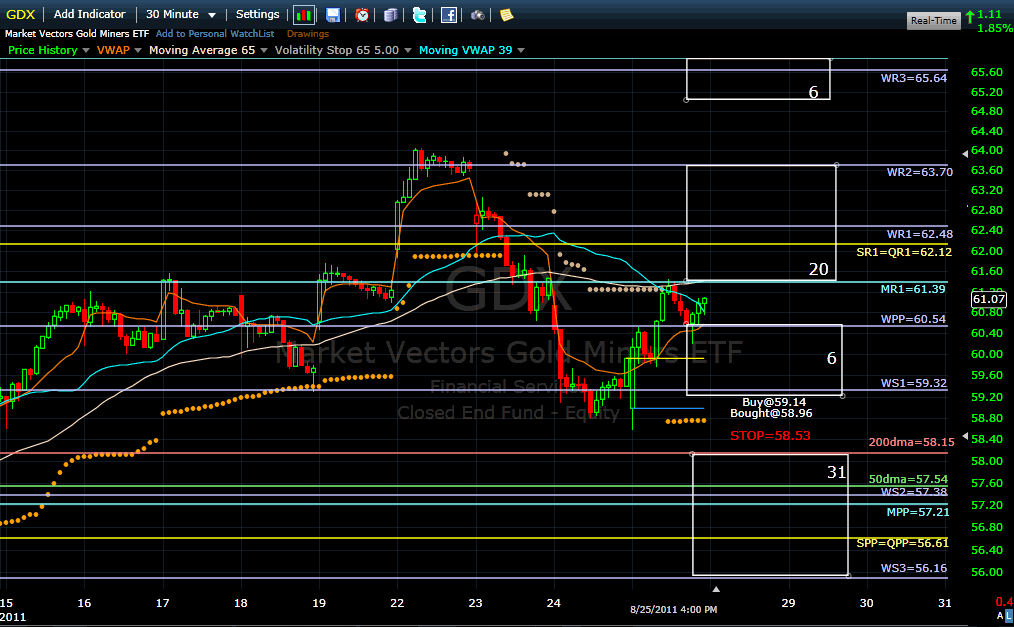
Task: Click the current price tag 61.07
Action: coord(989,299)
